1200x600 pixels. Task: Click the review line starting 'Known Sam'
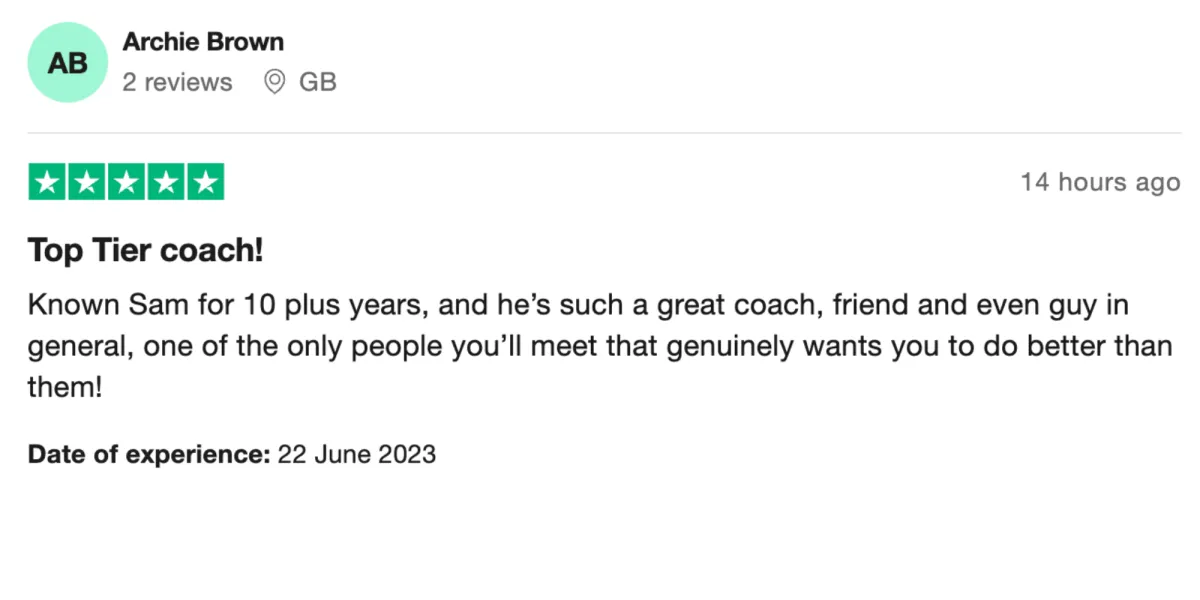pyautogui.click(x=578, y=304)
